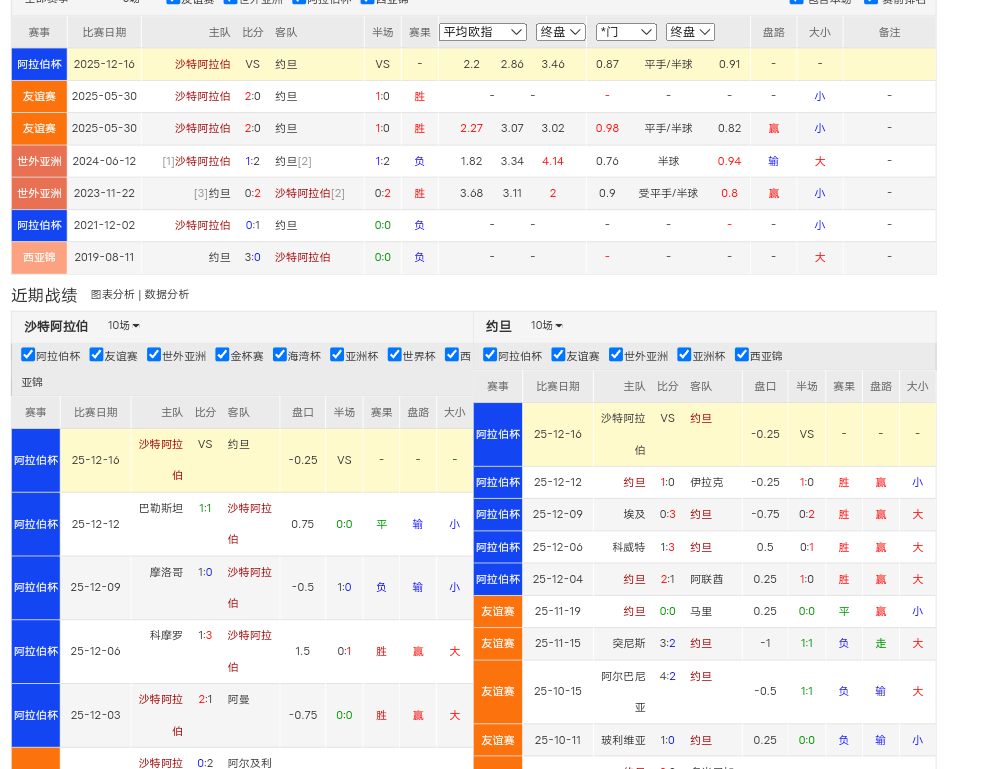This screenshot has height=769, width=1001.
Task: Expand 10场 selector for 沙特阿拉伯
Action: pos(124,326)
